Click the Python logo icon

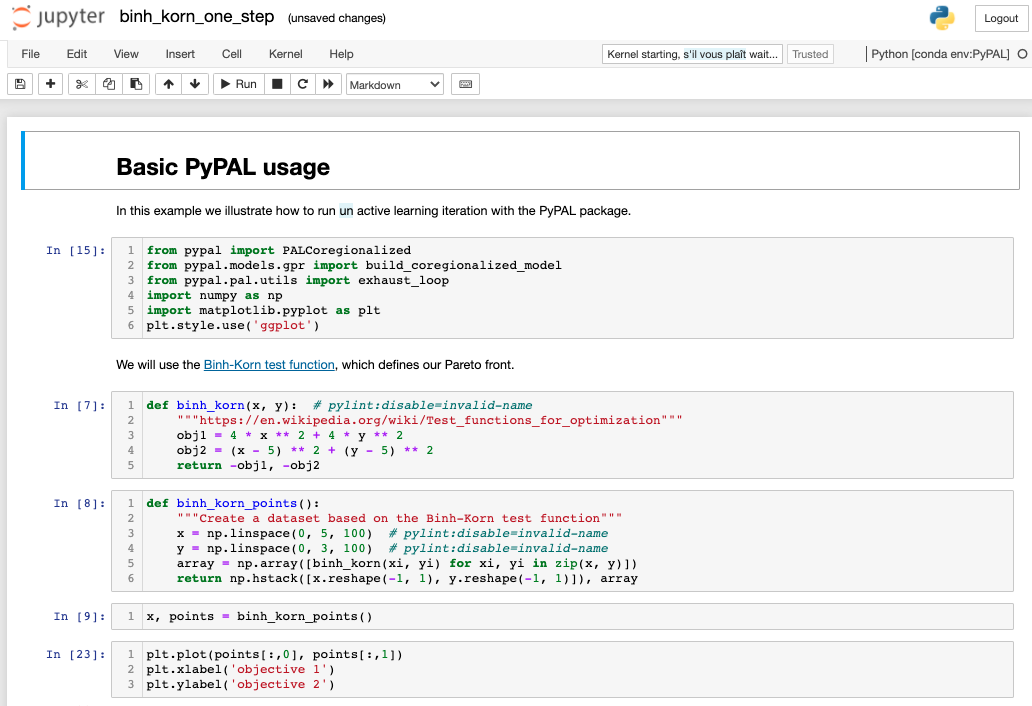pos(942,18)
